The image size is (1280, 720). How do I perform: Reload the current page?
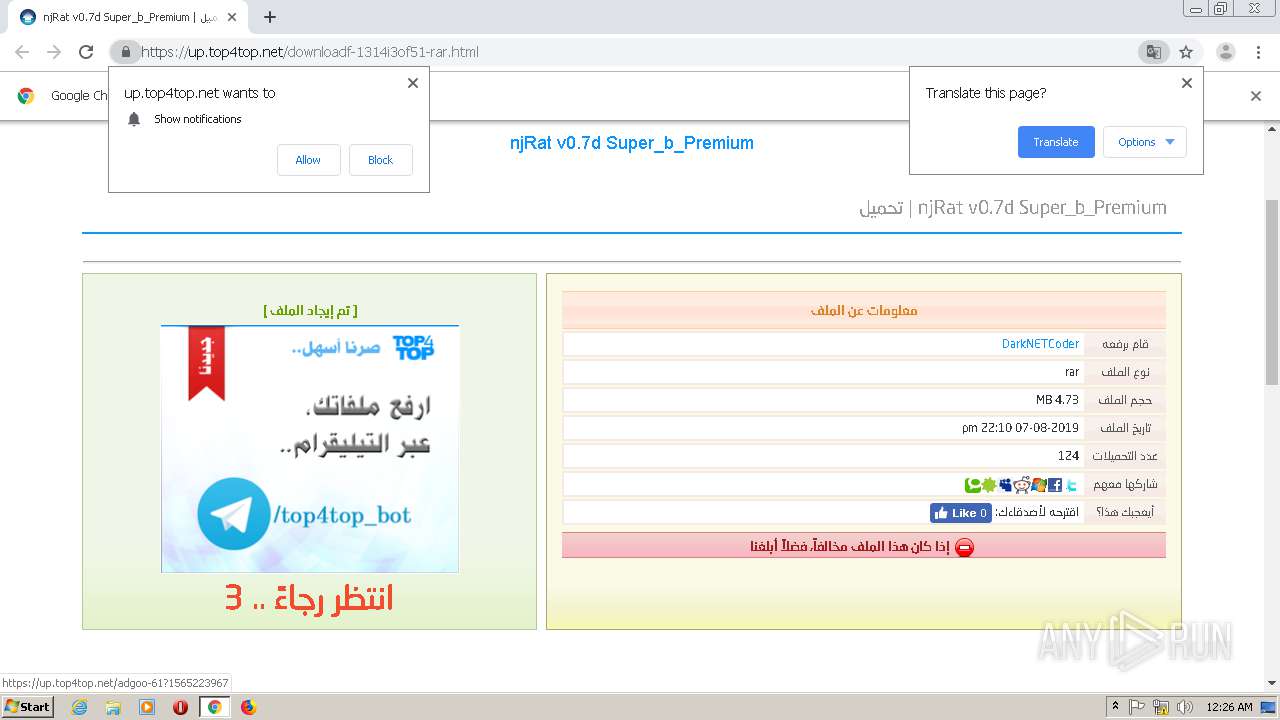click(86, 52)
